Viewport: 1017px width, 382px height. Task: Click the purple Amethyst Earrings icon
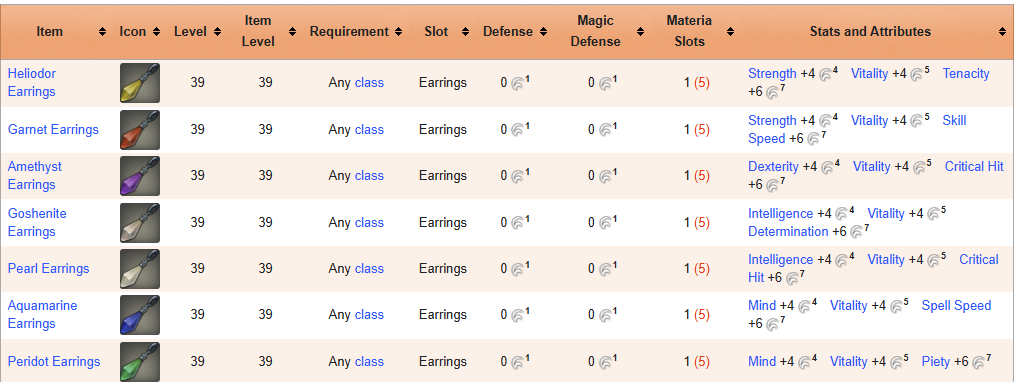(140, 176)
